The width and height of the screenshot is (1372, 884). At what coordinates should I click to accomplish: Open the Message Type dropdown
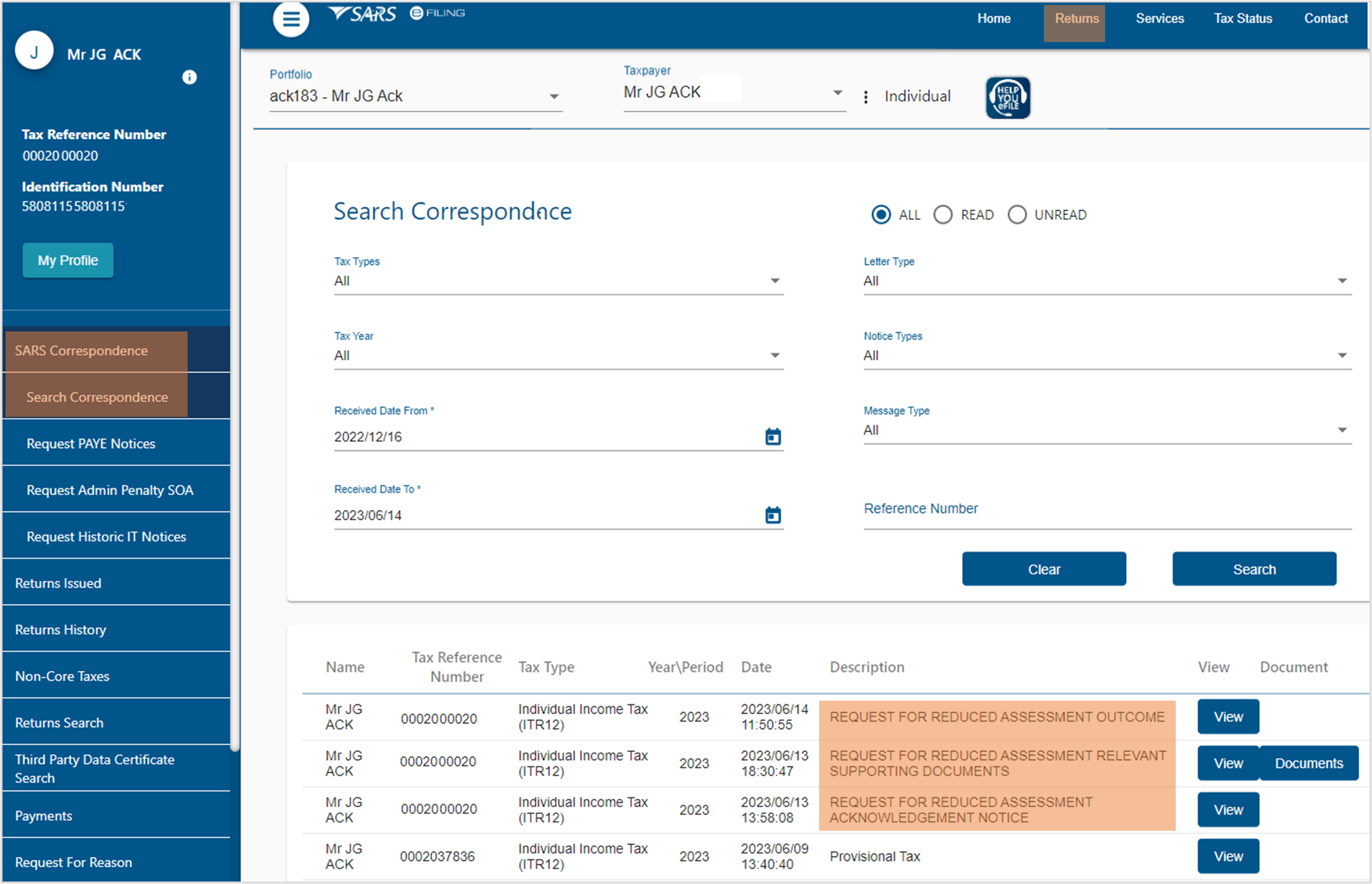click(x=1107, y=430)
